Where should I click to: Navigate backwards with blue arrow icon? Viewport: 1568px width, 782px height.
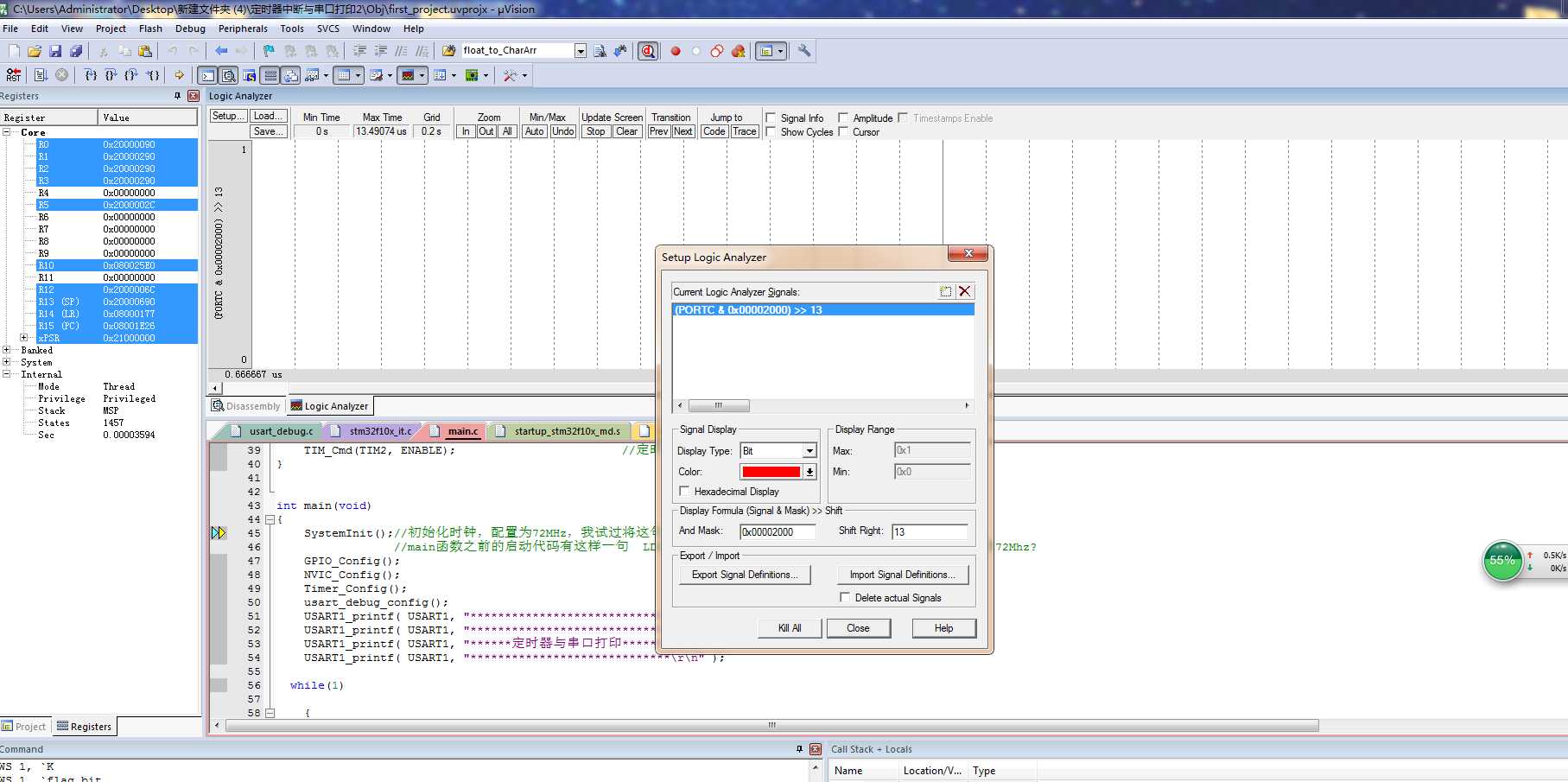221,51
